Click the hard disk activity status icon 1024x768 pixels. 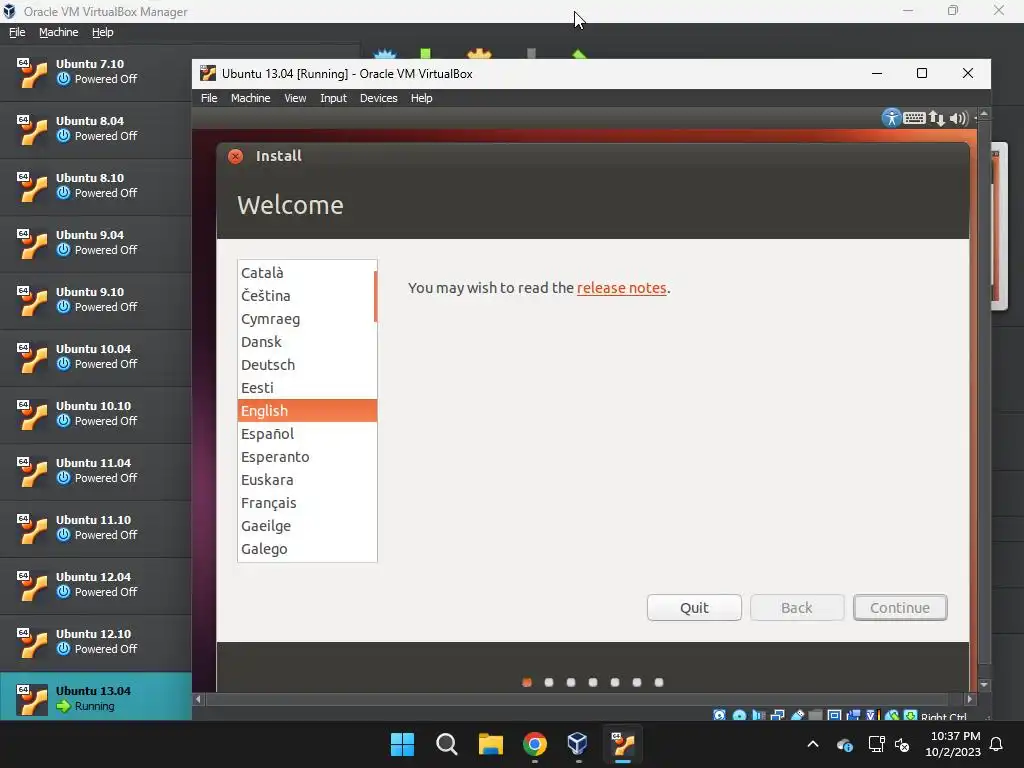point(720,715)
